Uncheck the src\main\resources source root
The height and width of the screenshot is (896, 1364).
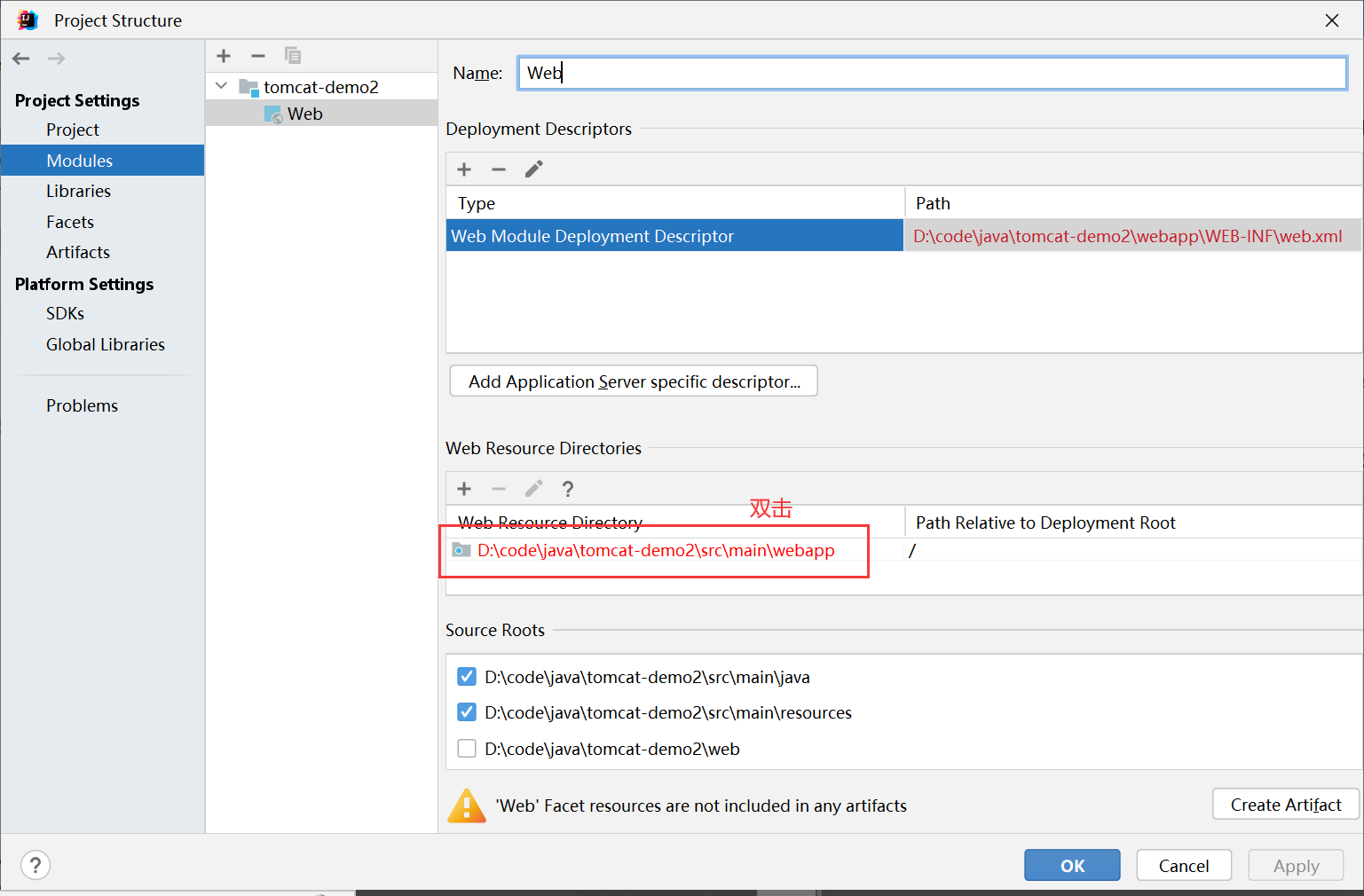tap(467, 712)
